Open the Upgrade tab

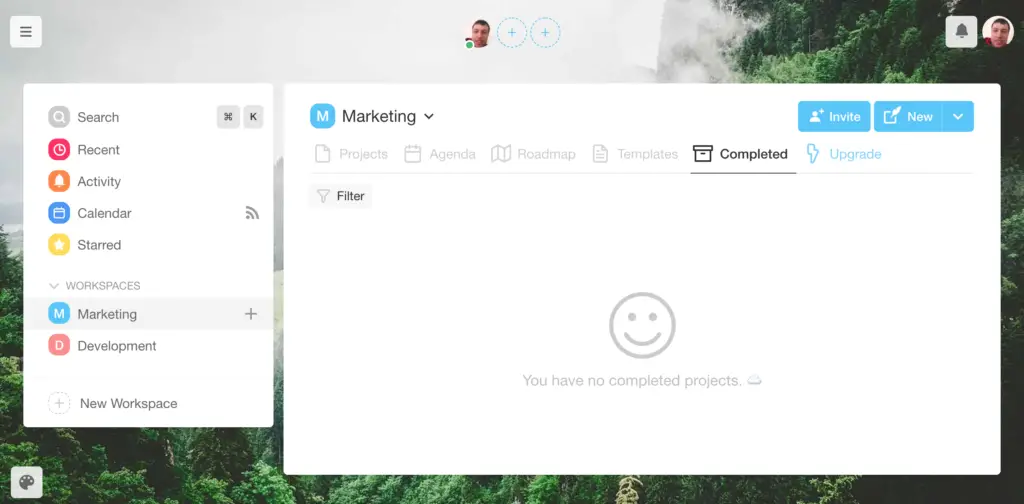coord(844,154)
